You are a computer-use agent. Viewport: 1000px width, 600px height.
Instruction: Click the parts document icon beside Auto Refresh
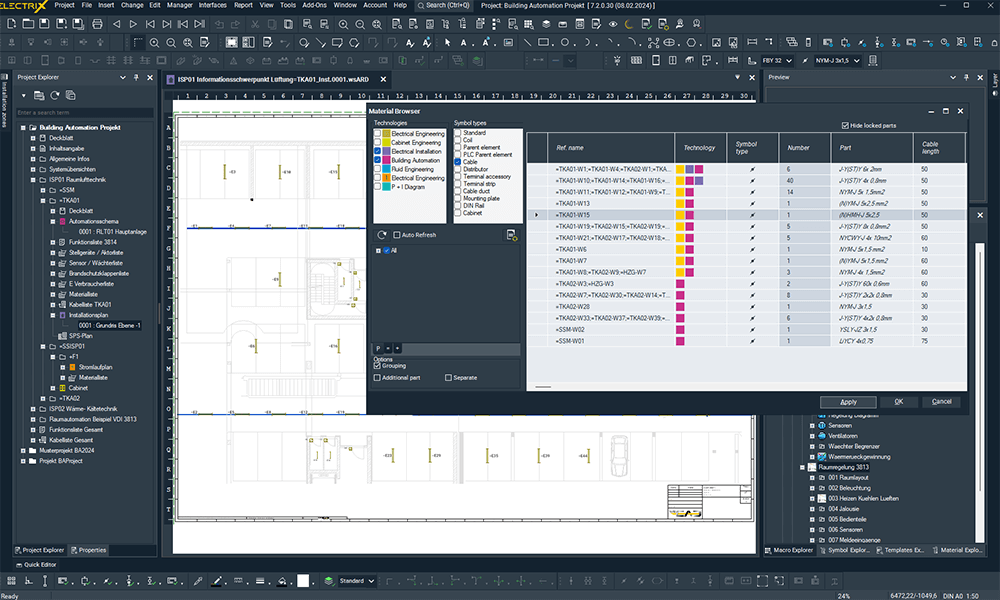point(511,235)
